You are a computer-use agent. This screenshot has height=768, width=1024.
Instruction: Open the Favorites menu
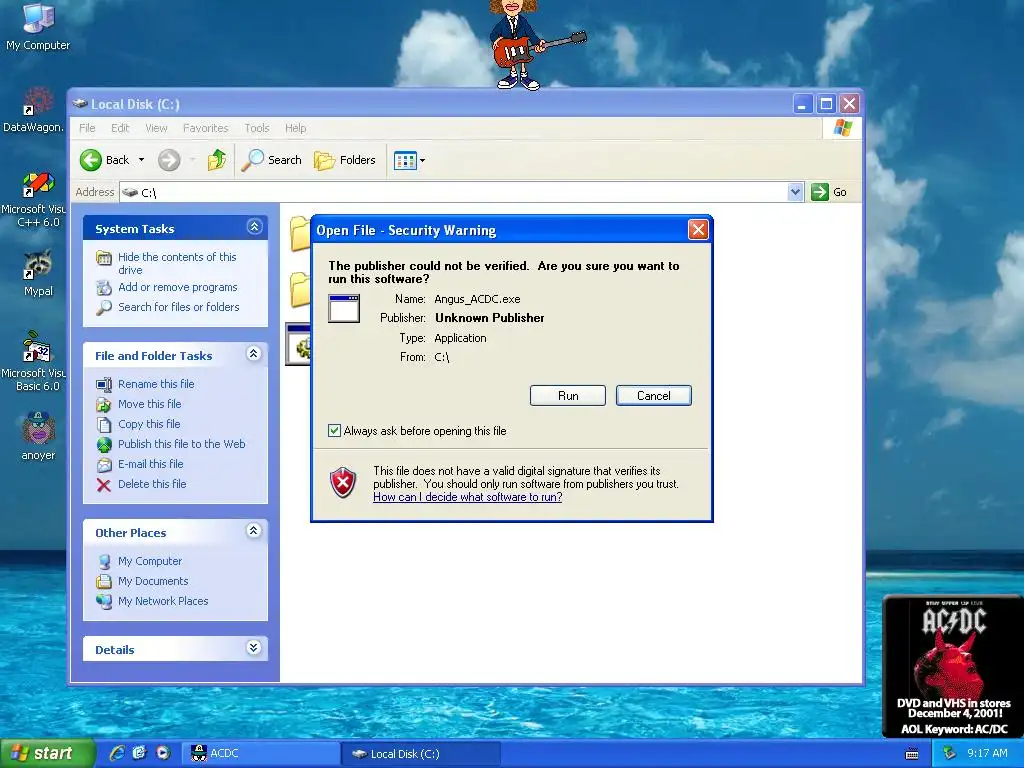pos(206,128)
